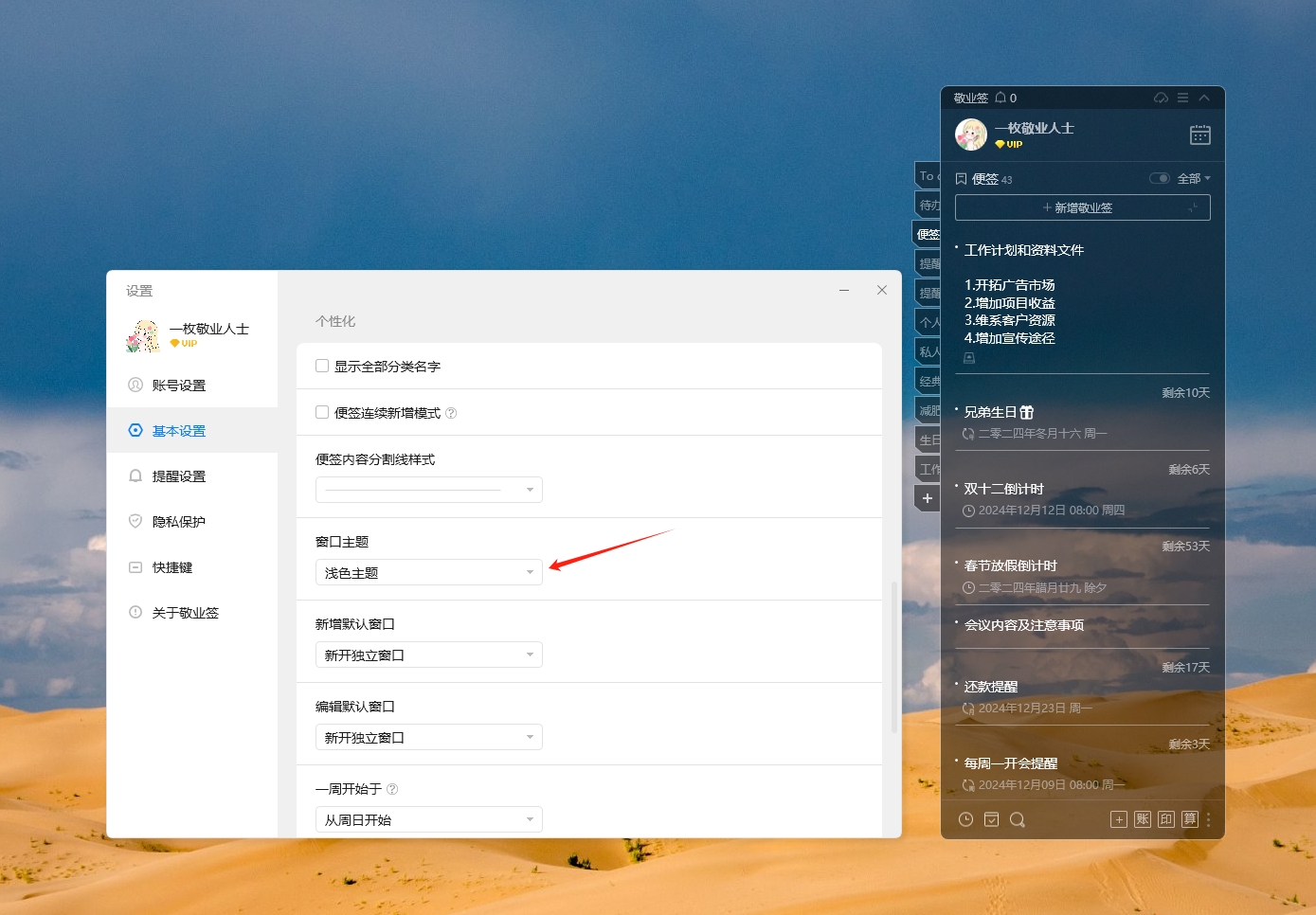1316x915 pixels.
Task: Enable 显示全部分类名字 checkbox
Action: tap(322, 366)
